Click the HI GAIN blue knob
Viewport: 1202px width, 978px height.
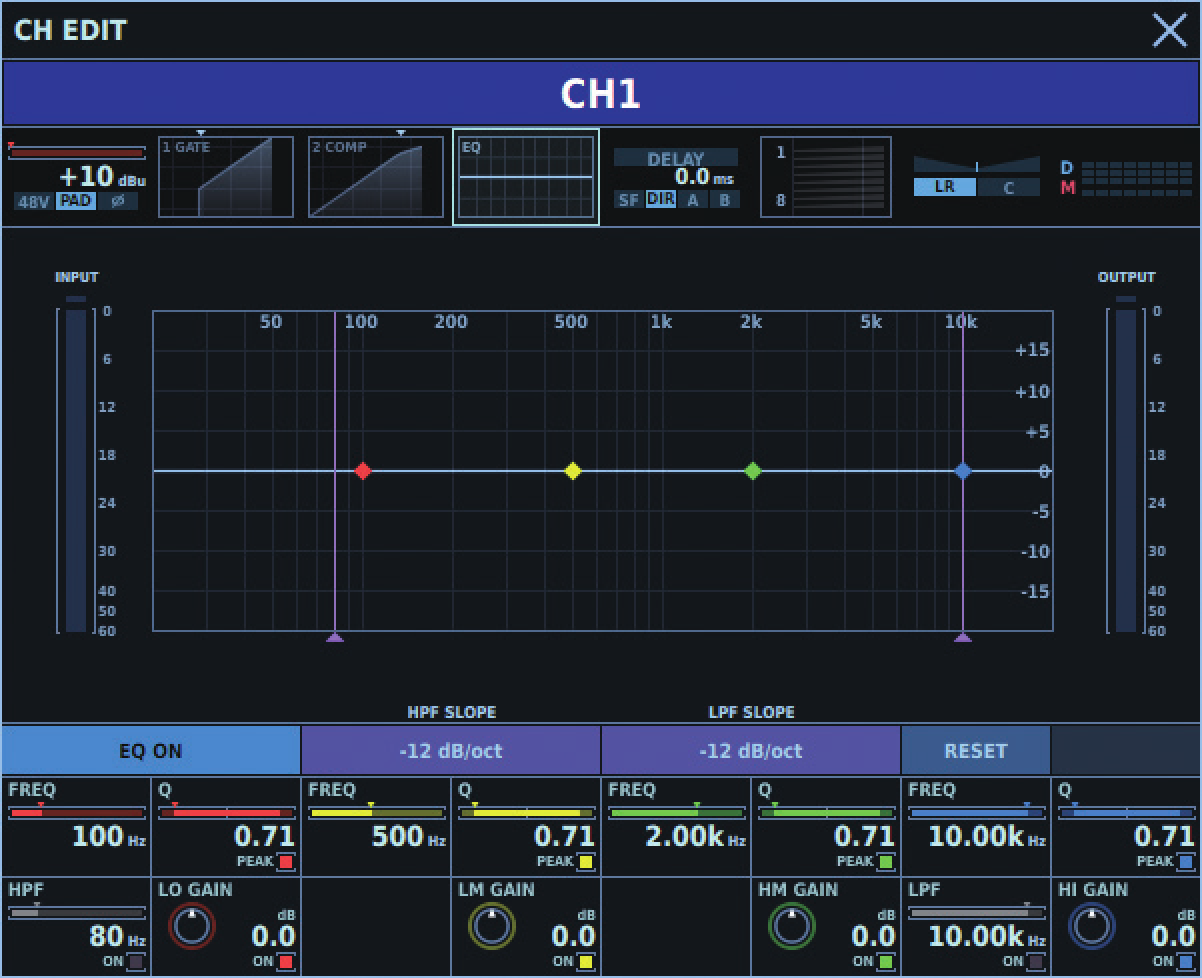(1091, 926)
